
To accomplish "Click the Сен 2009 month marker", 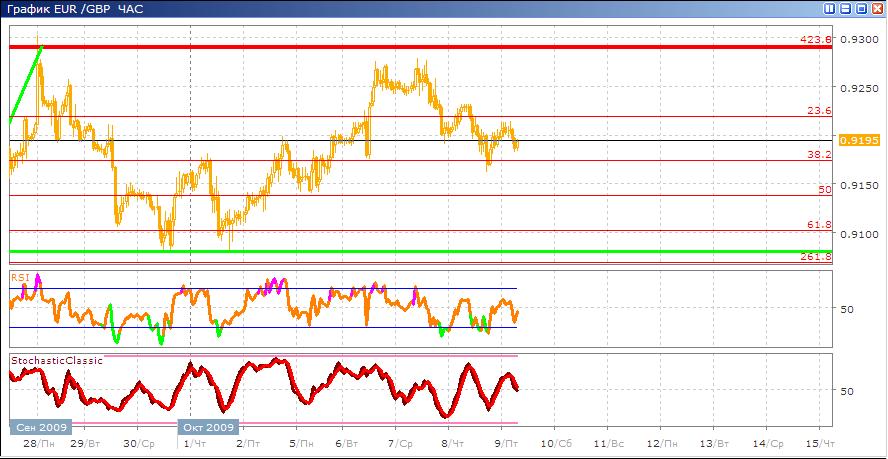I will pos(40,426).
